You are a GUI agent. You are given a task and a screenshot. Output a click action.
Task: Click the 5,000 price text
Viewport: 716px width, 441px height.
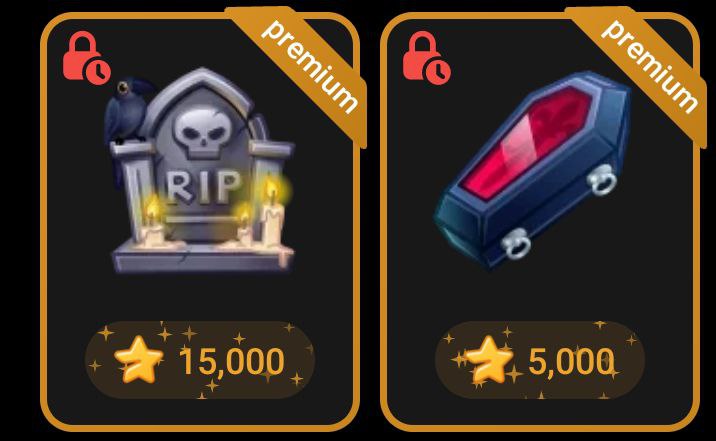point(571,362)
